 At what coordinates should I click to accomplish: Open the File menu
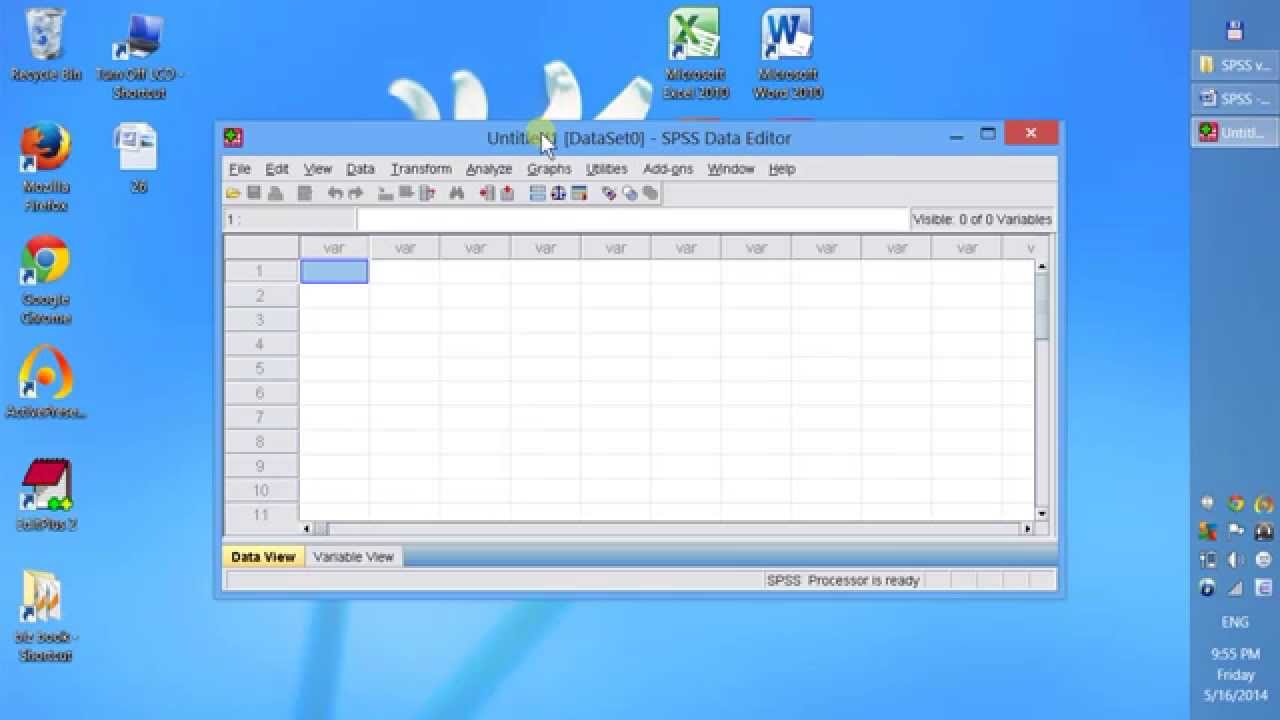click(x=240, y=169)
